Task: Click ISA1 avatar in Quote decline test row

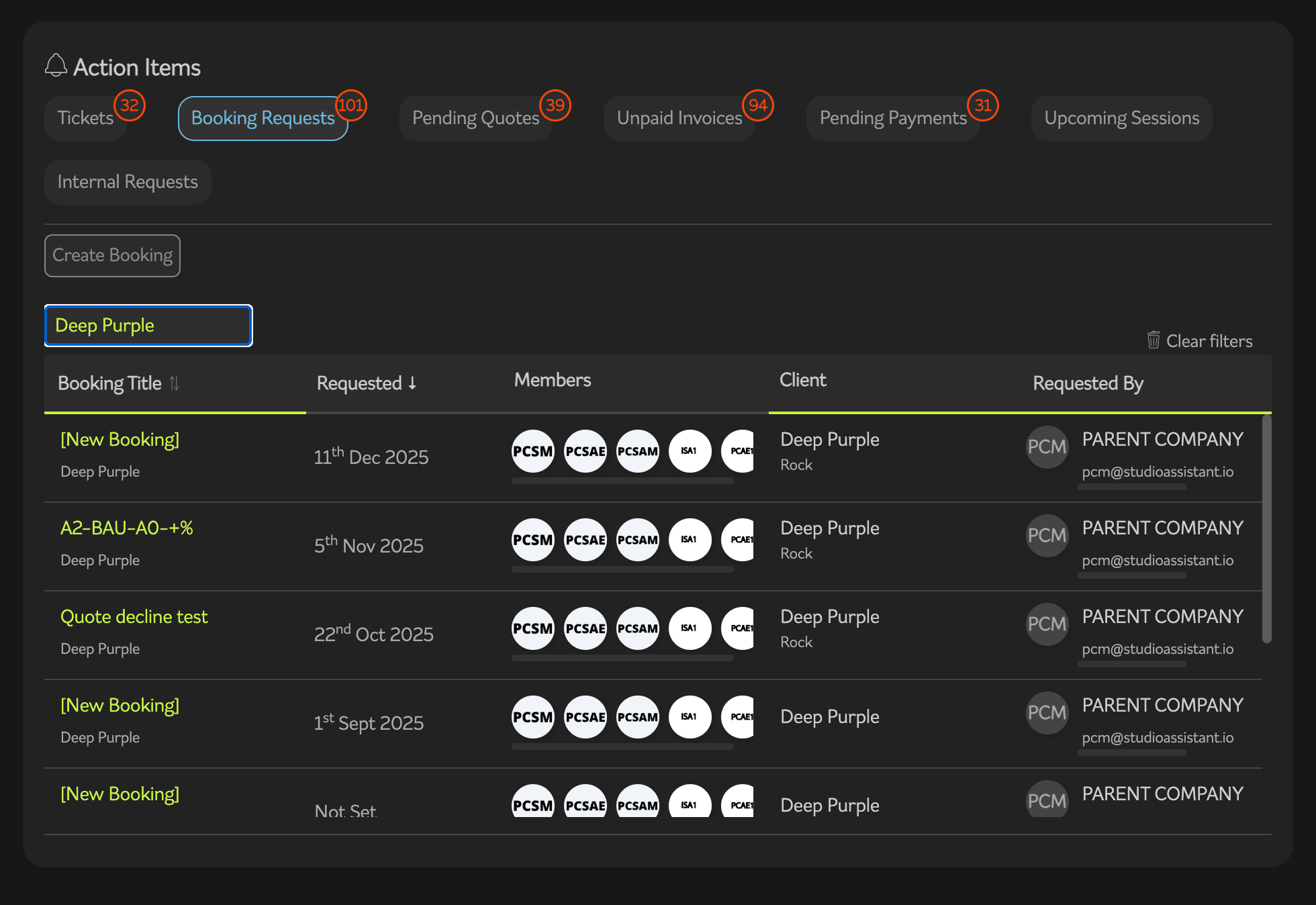Action: coord(690,628)
